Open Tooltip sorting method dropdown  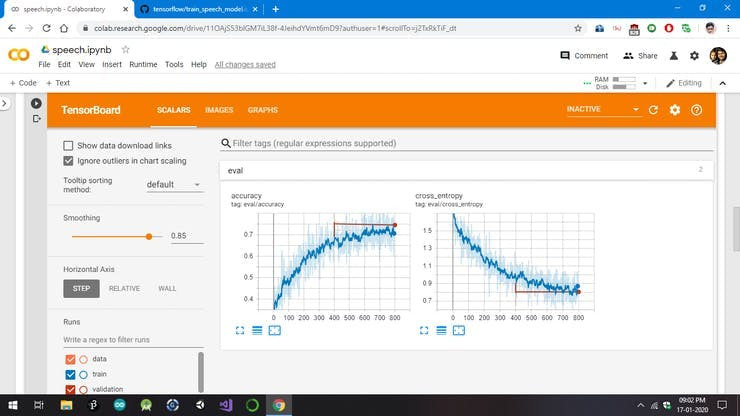pos(174,185)
